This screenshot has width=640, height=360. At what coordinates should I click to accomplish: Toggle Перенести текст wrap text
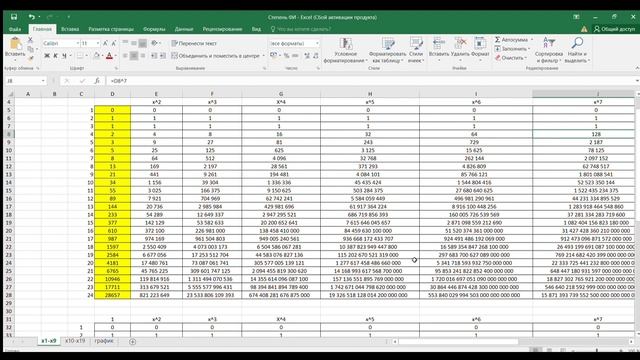click(x=194, y=43)
